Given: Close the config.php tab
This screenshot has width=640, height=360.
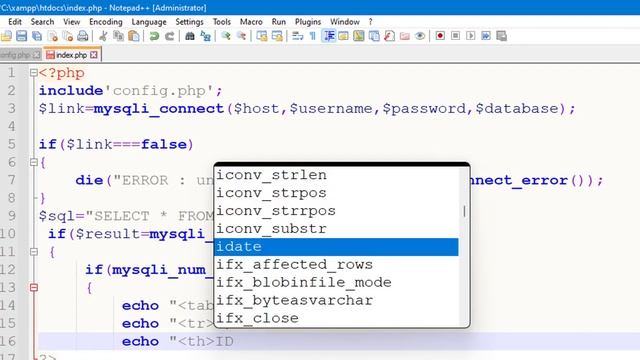Looking at the screenshot, I should pos(37,55).
